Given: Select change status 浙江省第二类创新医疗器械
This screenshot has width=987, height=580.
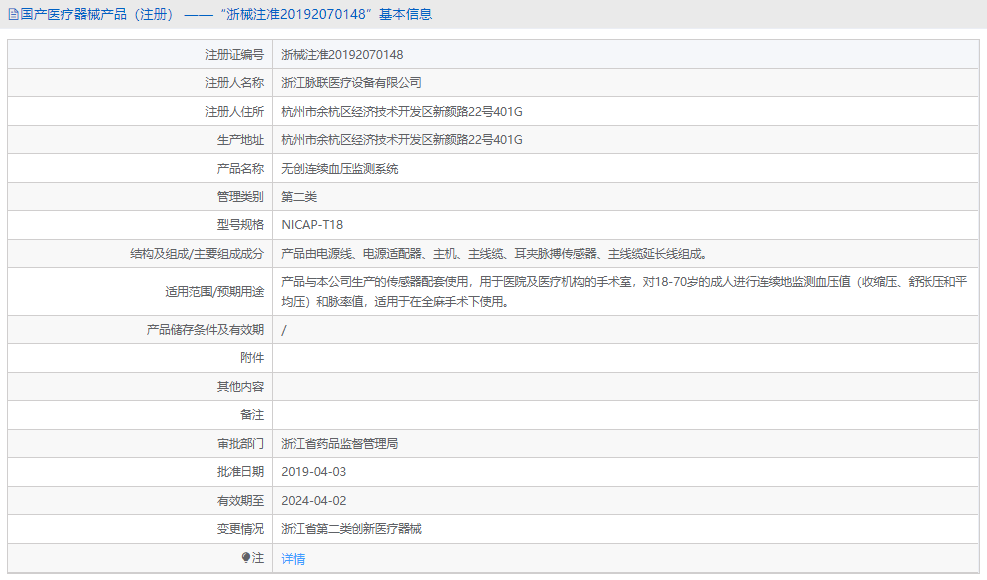Looking at the screenshot, I should (351, 529).
